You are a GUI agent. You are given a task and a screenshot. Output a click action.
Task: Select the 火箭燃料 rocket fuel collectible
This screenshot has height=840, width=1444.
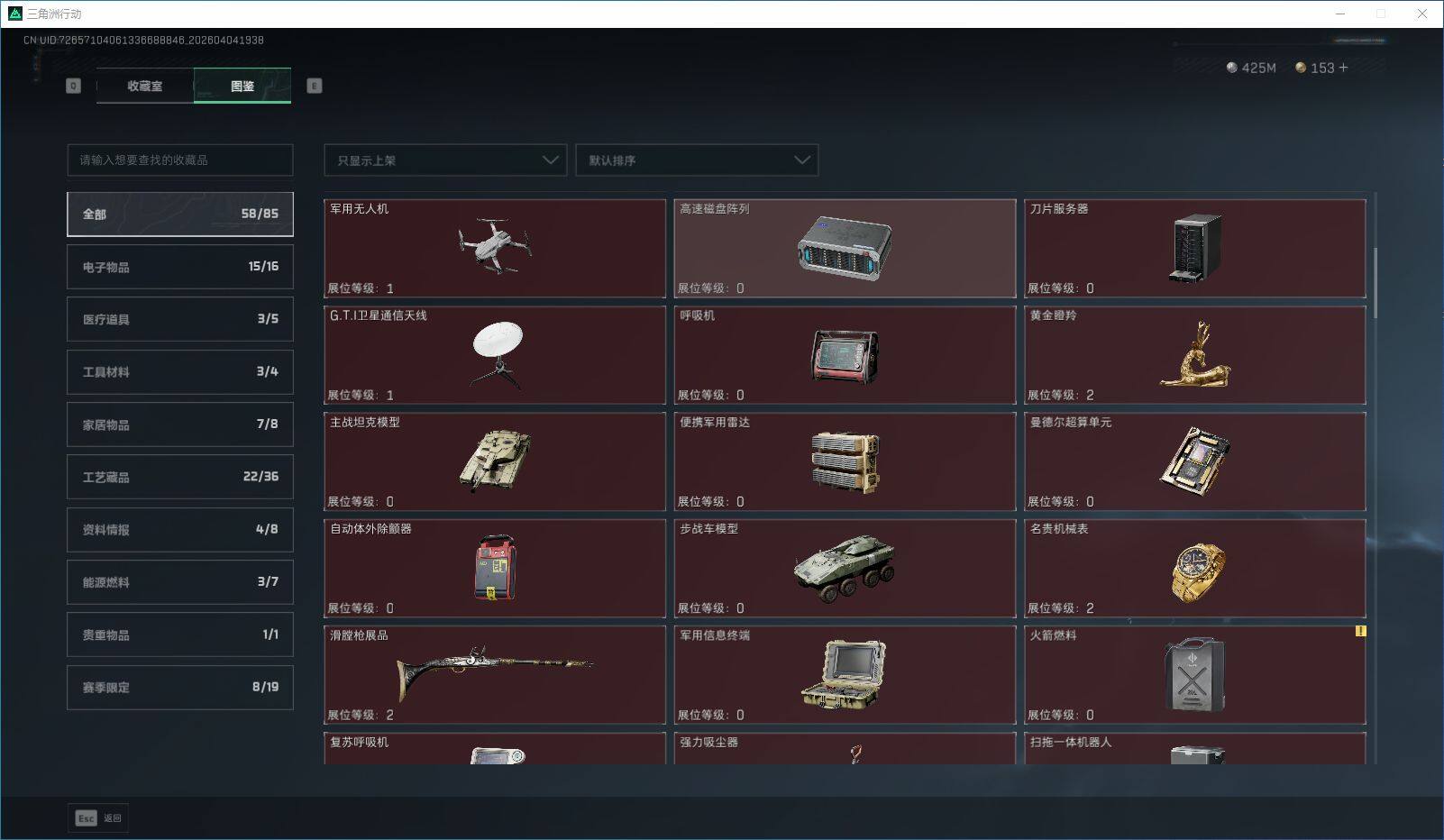tap(1195, 674)
